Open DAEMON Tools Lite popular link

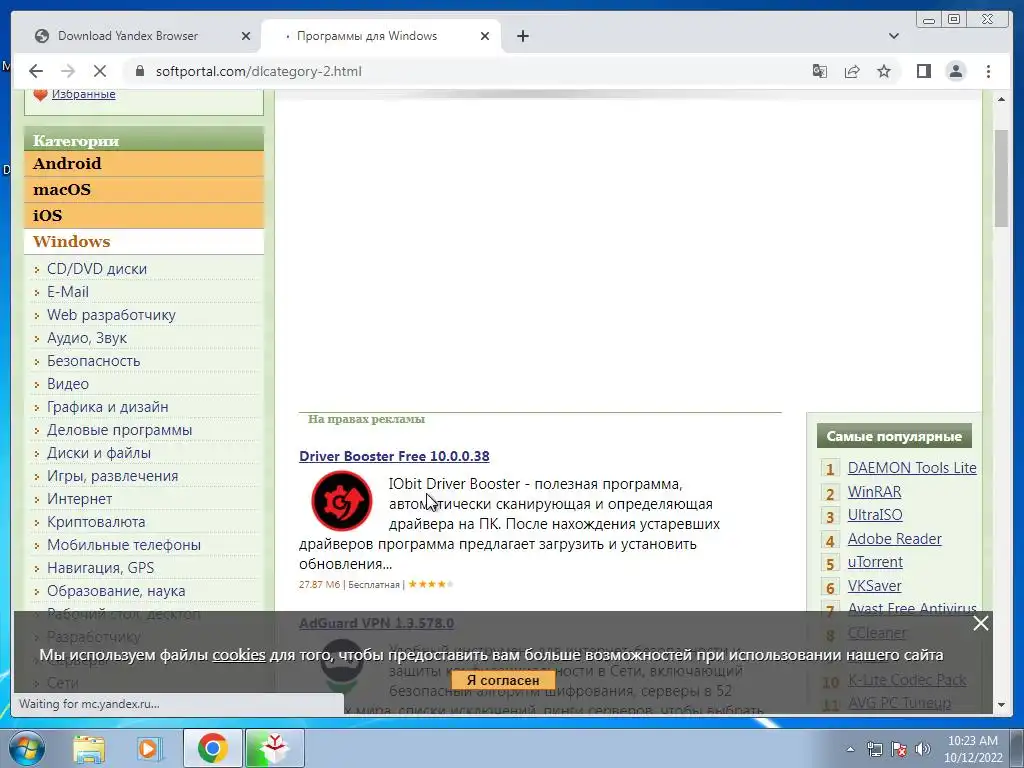tap(912, 468)
